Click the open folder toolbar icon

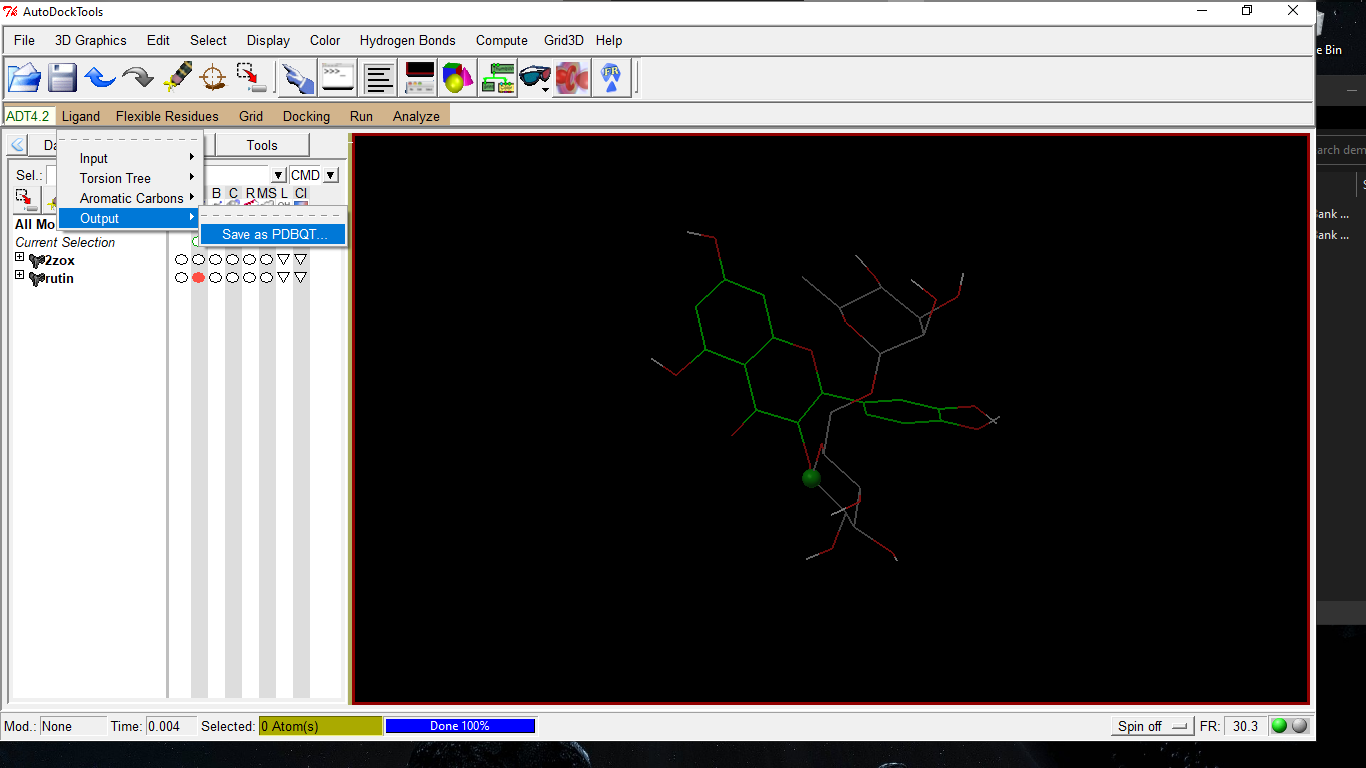click(x=24, y=78)
